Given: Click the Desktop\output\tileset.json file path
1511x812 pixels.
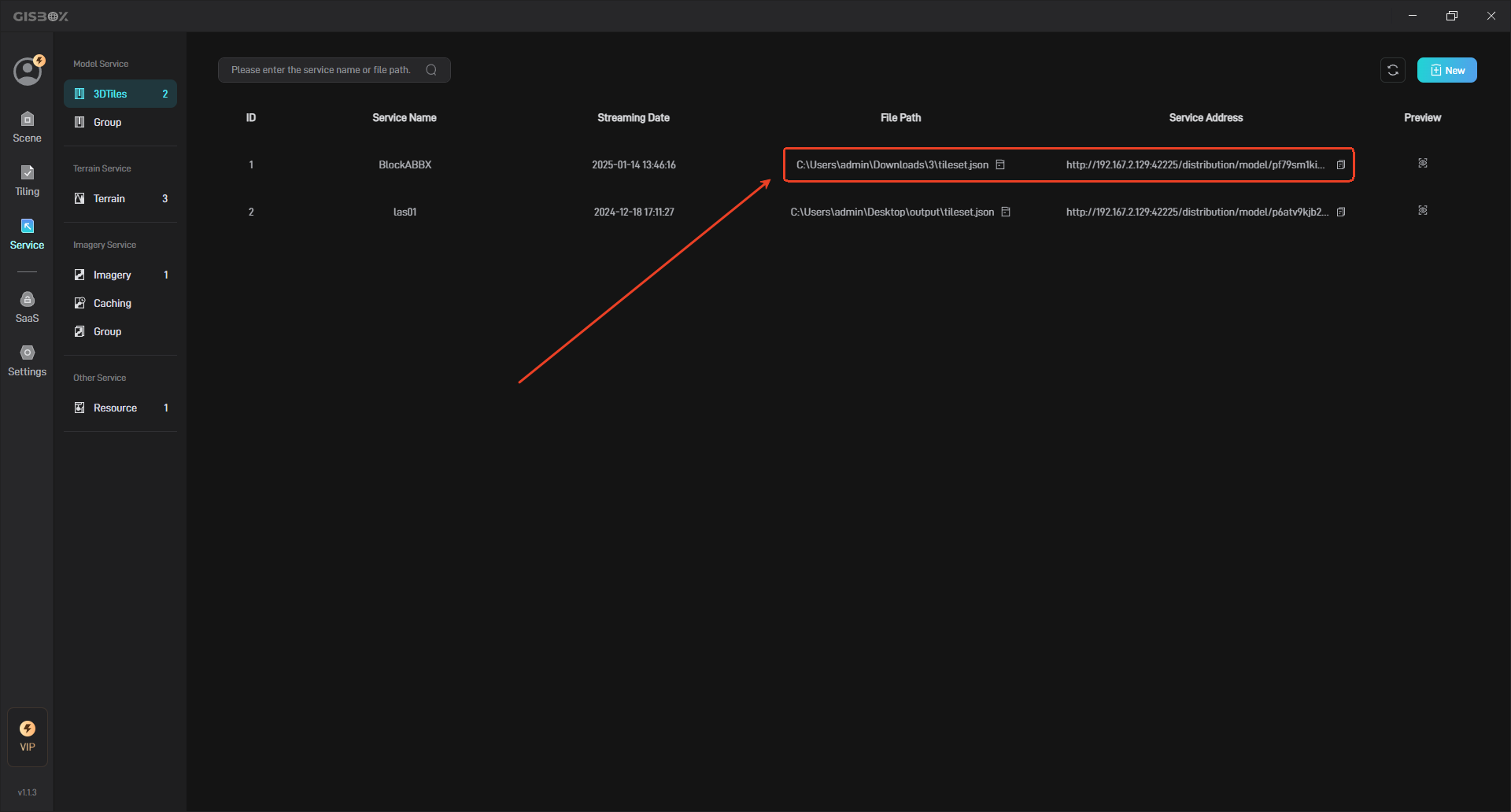Looking at the screenshot, I should (892, 212).
